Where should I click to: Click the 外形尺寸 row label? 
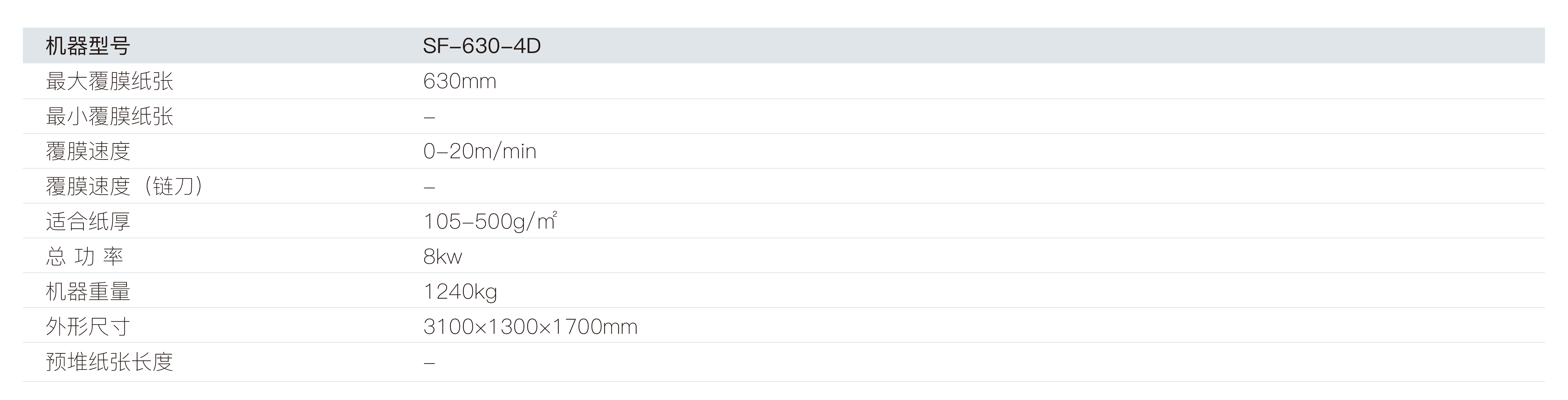pyautogui.click(x=88, y=327)
